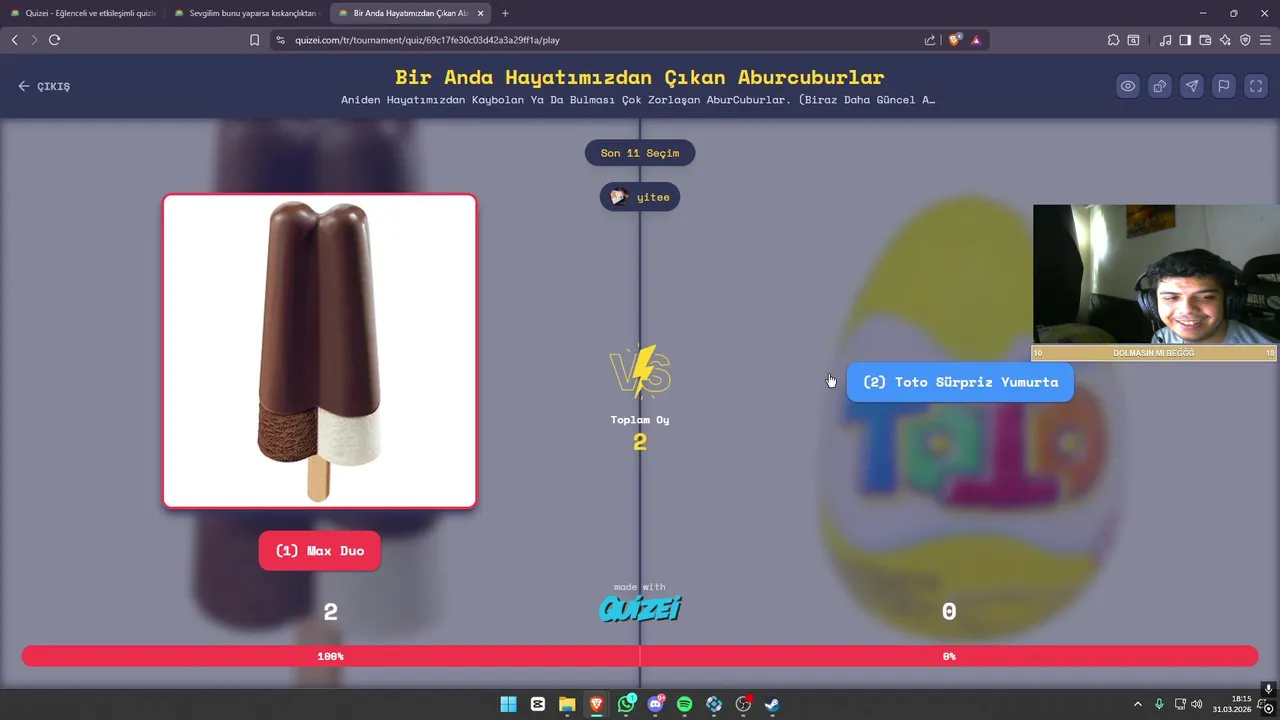This screenshot has width=1280, height=720.
Task: Open Spotify from the taskbar
Action: point(685,704)
